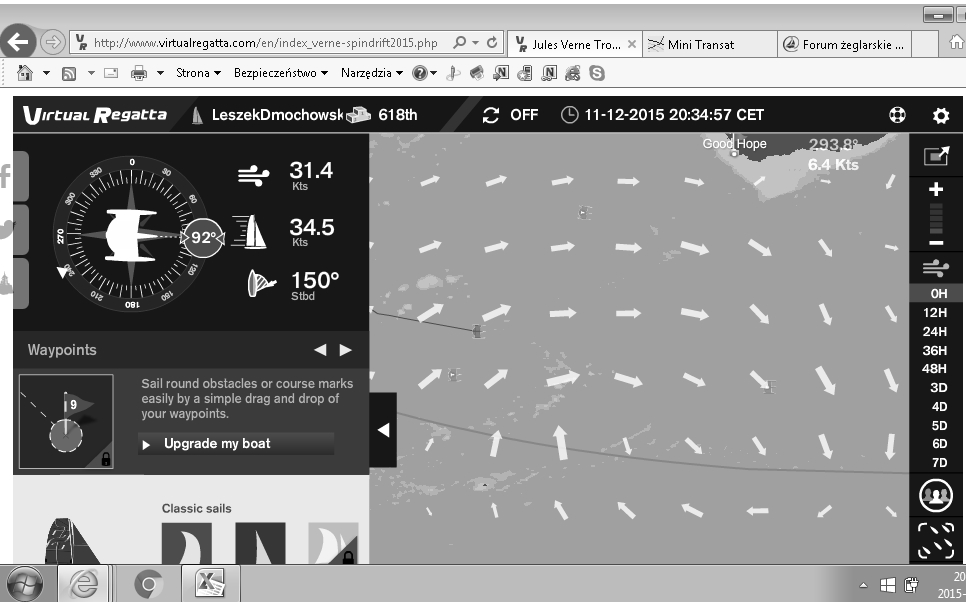The width and height of the screenshot is (966, 602).
Task: Collapse the left panel with the arrow tab
Action: pyautogui.click(x=383, y=430)
